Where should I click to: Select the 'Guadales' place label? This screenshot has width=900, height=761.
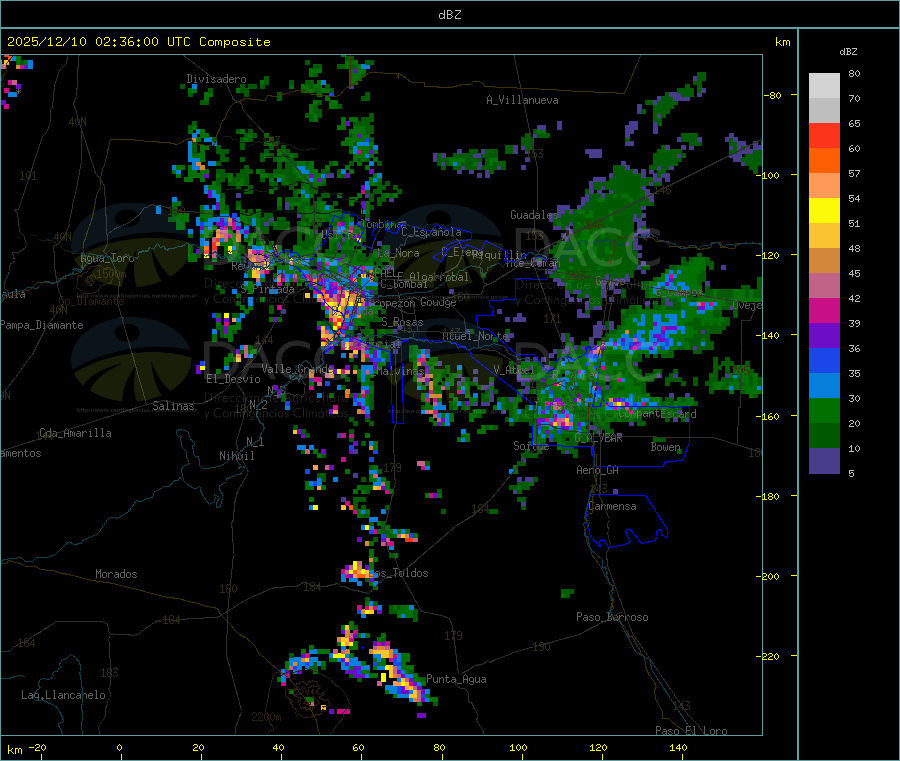tap(534, 215)
